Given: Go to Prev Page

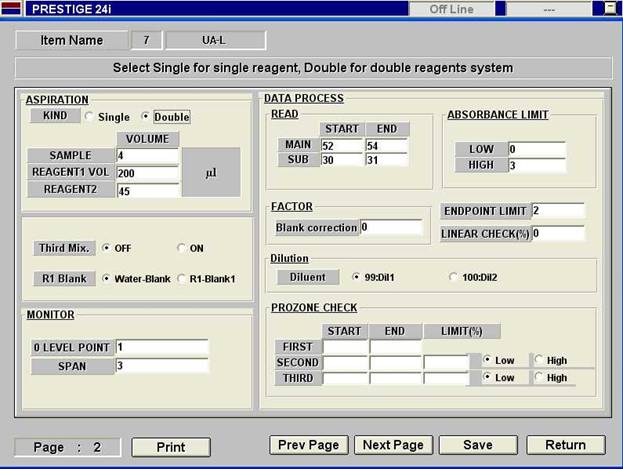Looking at the screenshot, I should (x=309, y=445).
